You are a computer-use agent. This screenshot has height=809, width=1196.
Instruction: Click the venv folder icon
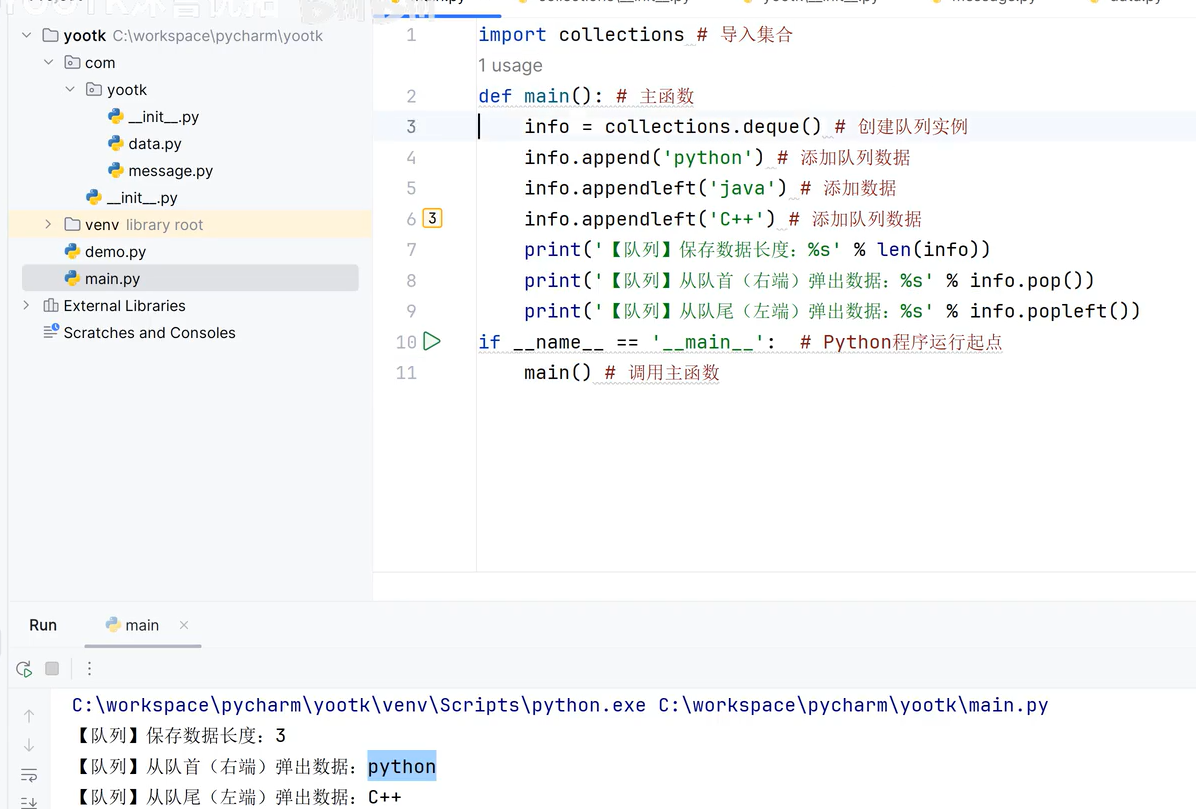tap(72, 224)
